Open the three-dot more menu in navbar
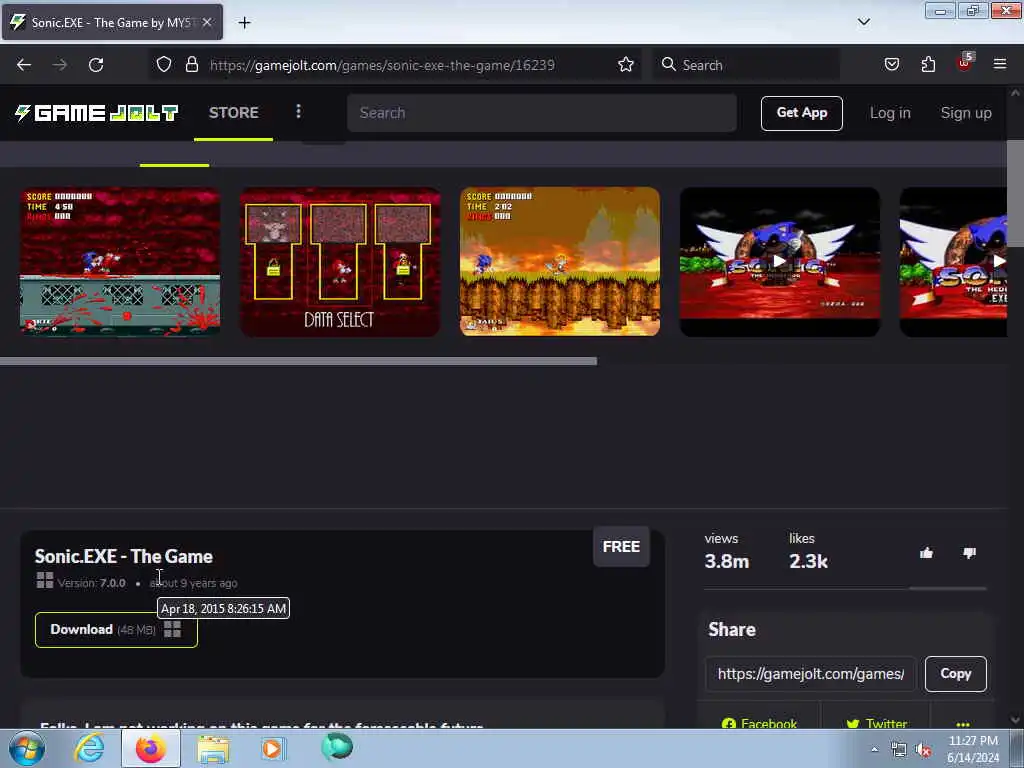 298,112
